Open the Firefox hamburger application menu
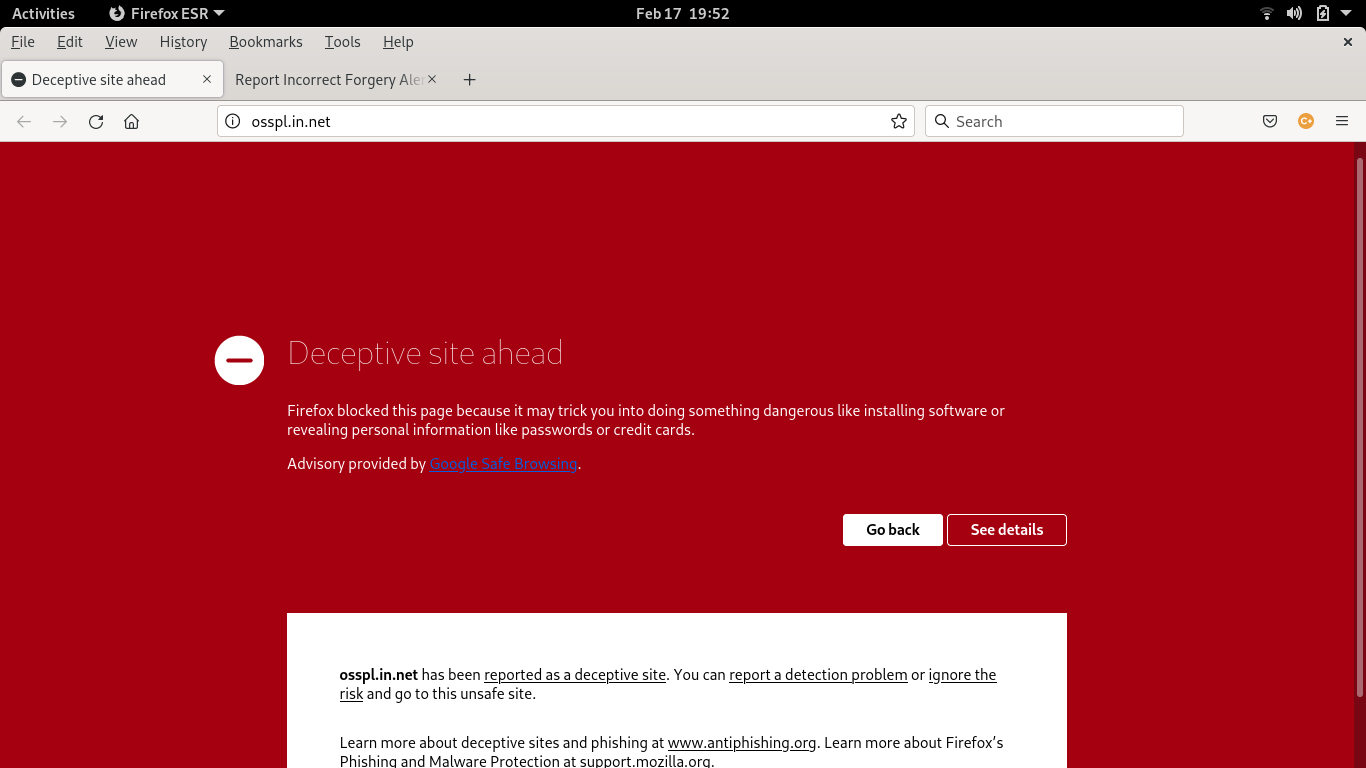 pos(1342,121)
